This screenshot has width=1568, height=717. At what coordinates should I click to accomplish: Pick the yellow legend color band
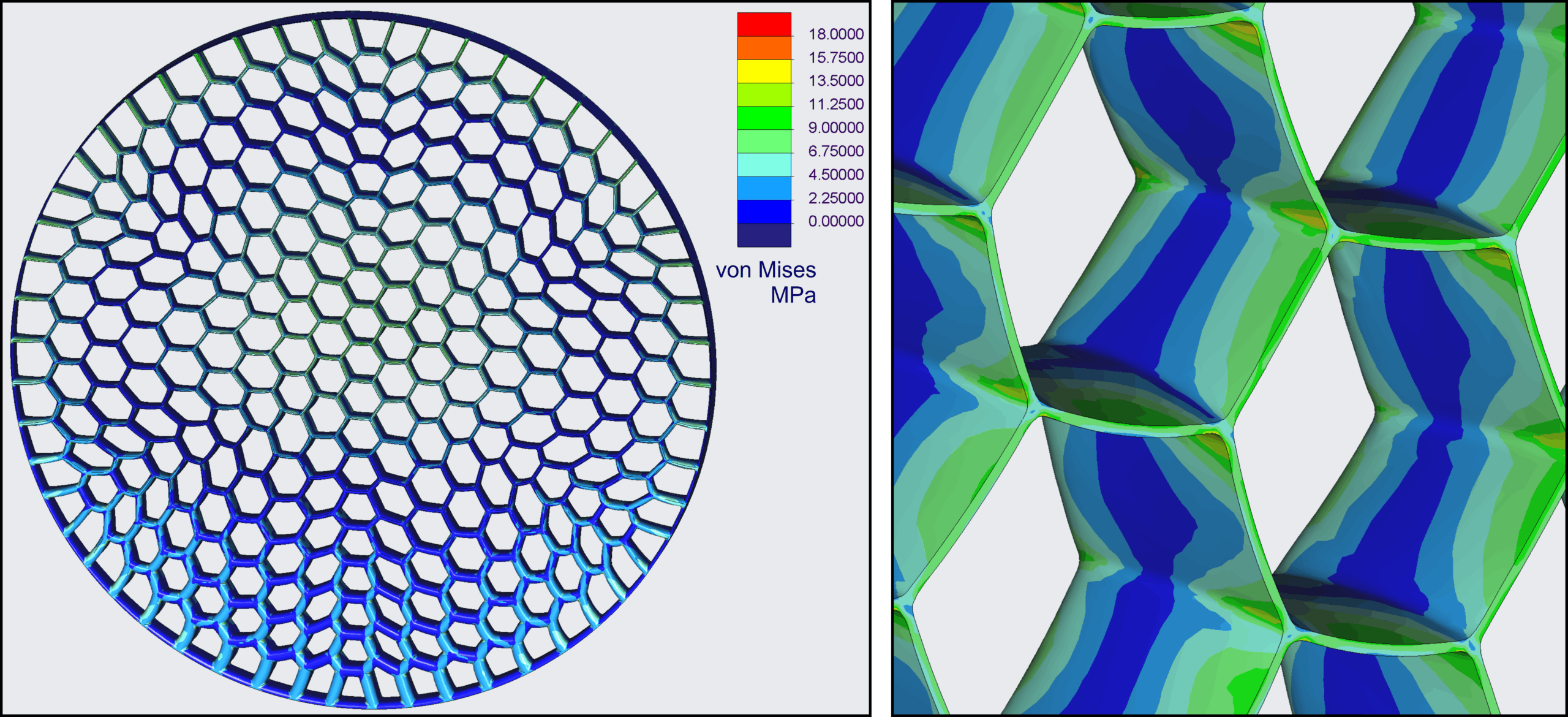764,71
